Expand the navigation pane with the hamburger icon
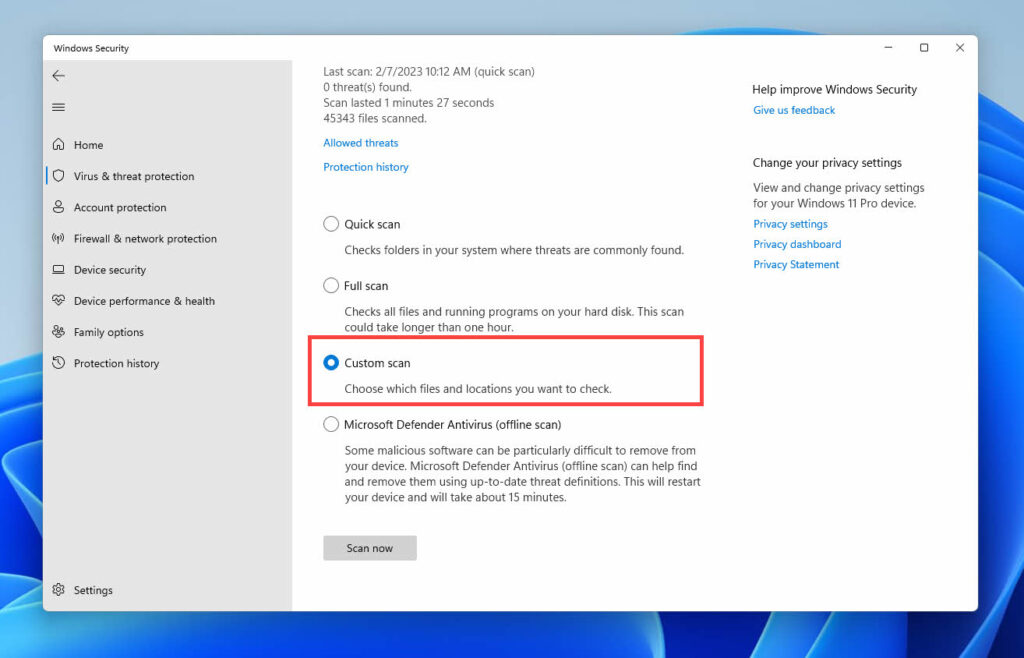 [58, 107]
